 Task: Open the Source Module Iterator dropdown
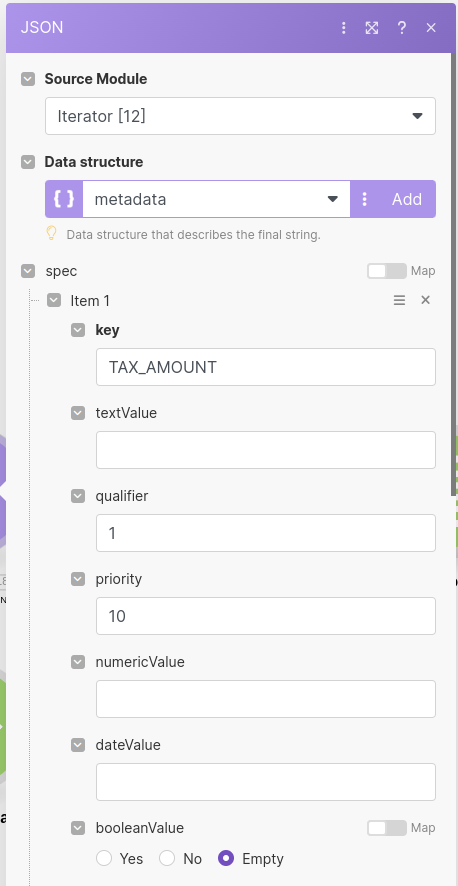tap(241, 116)
